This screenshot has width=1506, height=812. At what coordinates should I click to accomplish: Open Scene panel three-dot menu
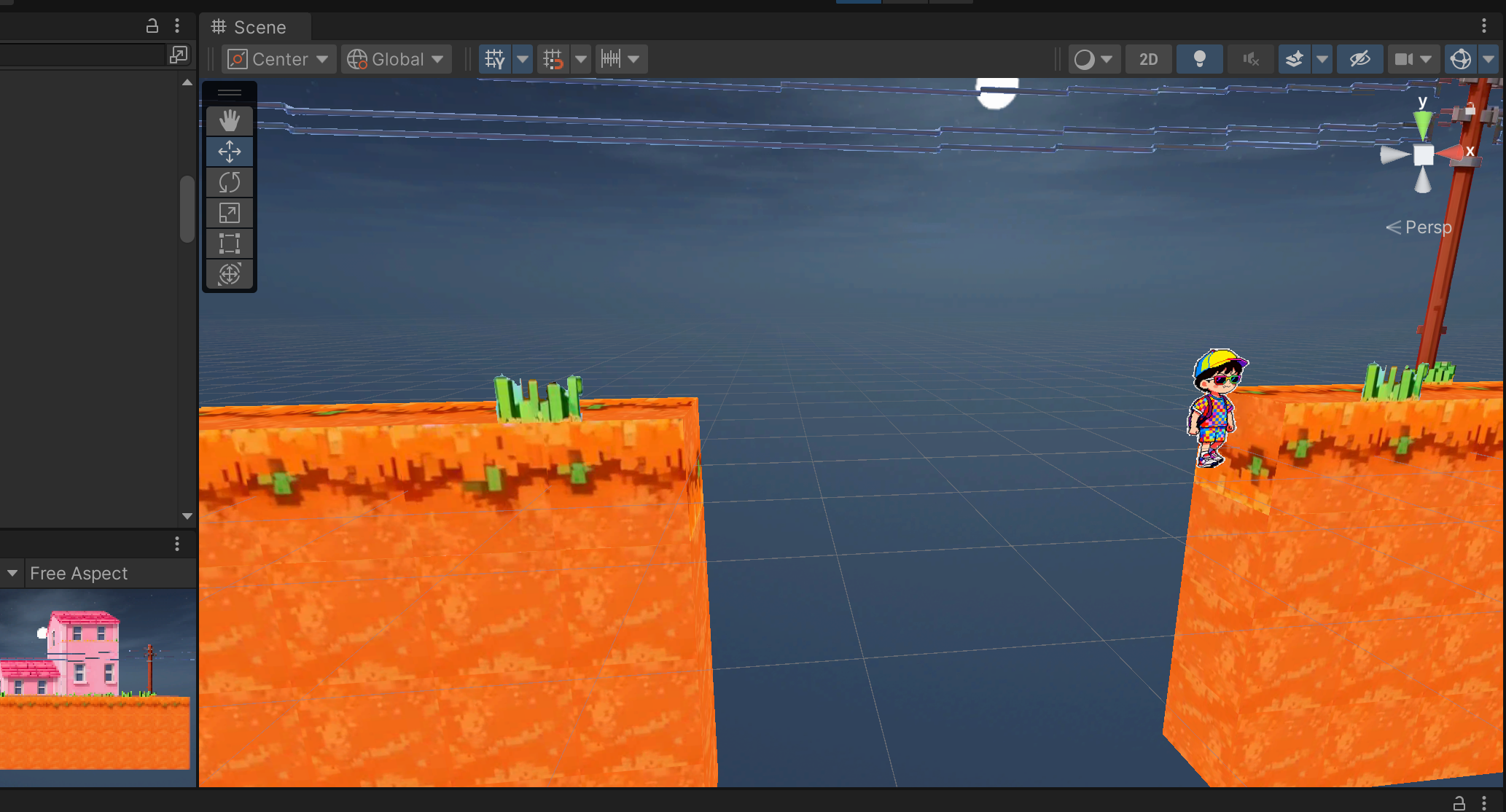pyautogui.click(x=1483, y=26)
